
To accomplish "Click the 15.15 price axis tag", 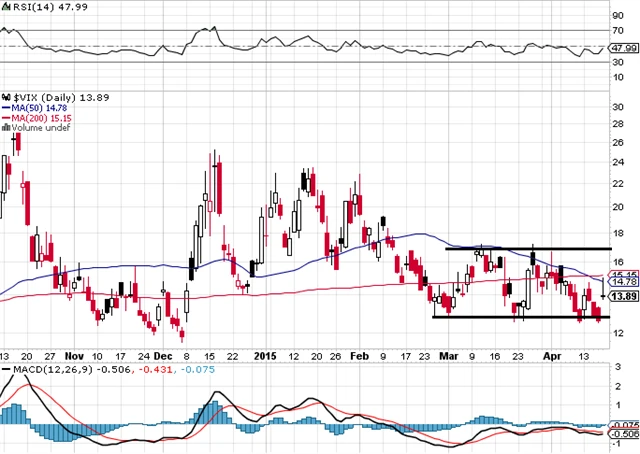I will [624, 275].
